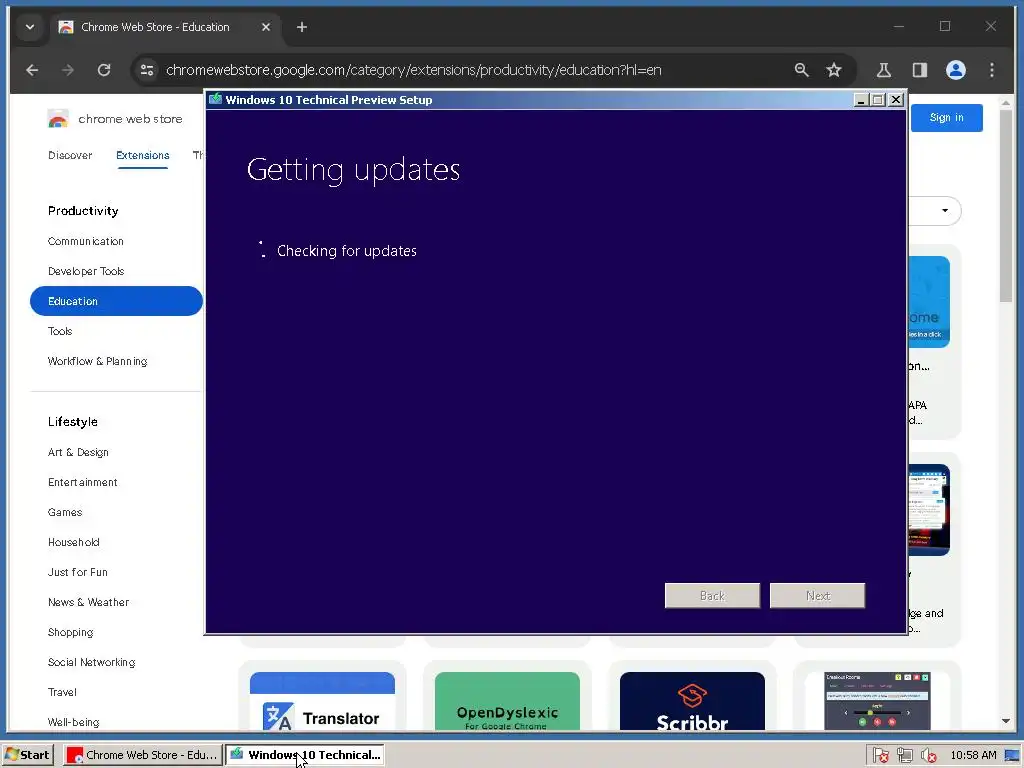The width and height of the screenshot is (1024, 768).
Task: Open the Just for Fun category
Action: click(x=78, y=572)
